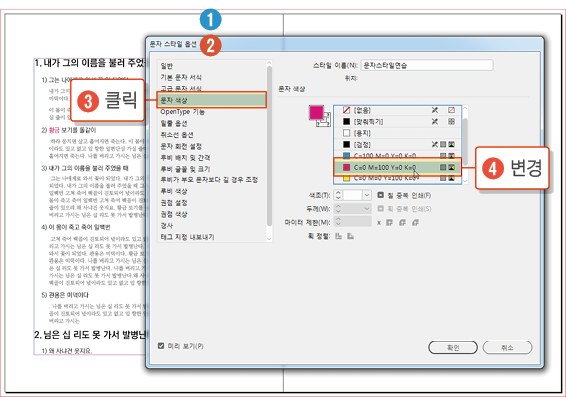Click the process color icon on [검정] row

443,144
